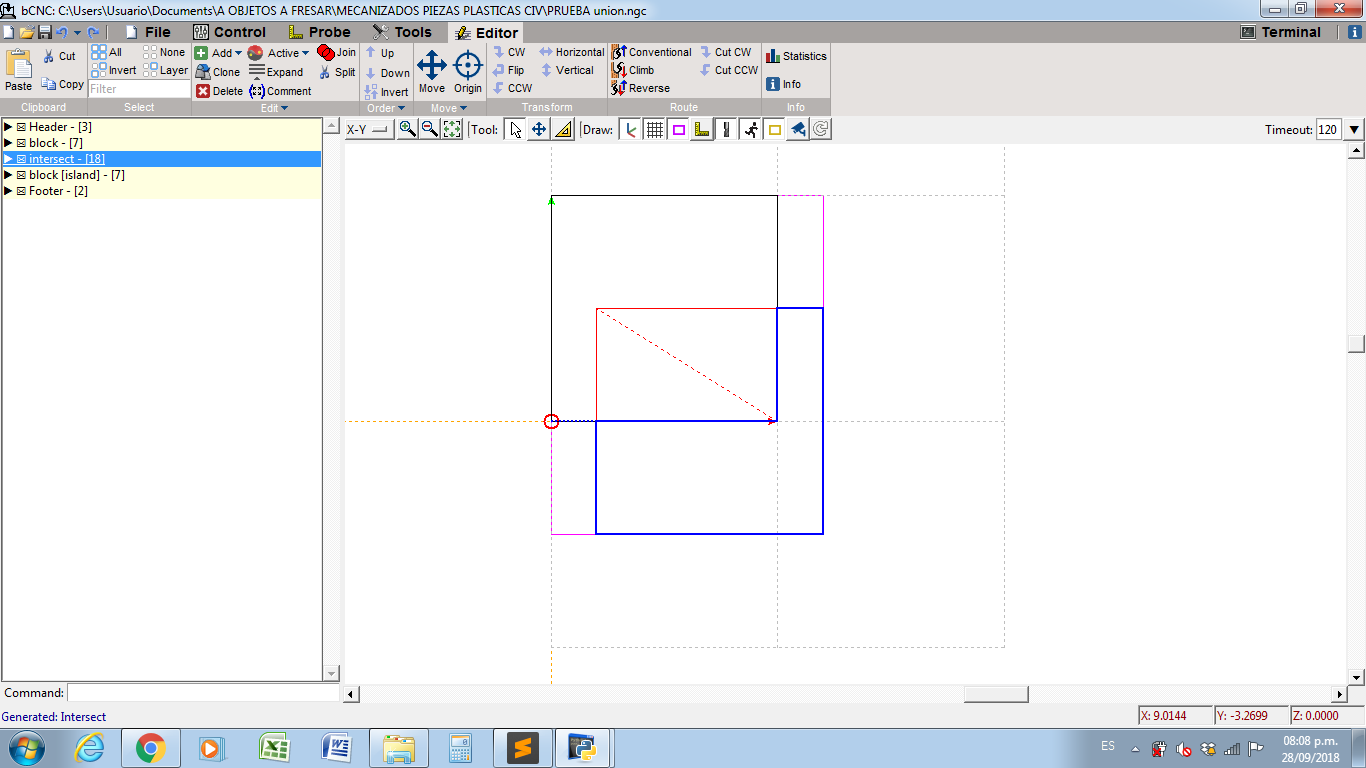
Task: Toggle drawing of the axes
Action: 630,129
